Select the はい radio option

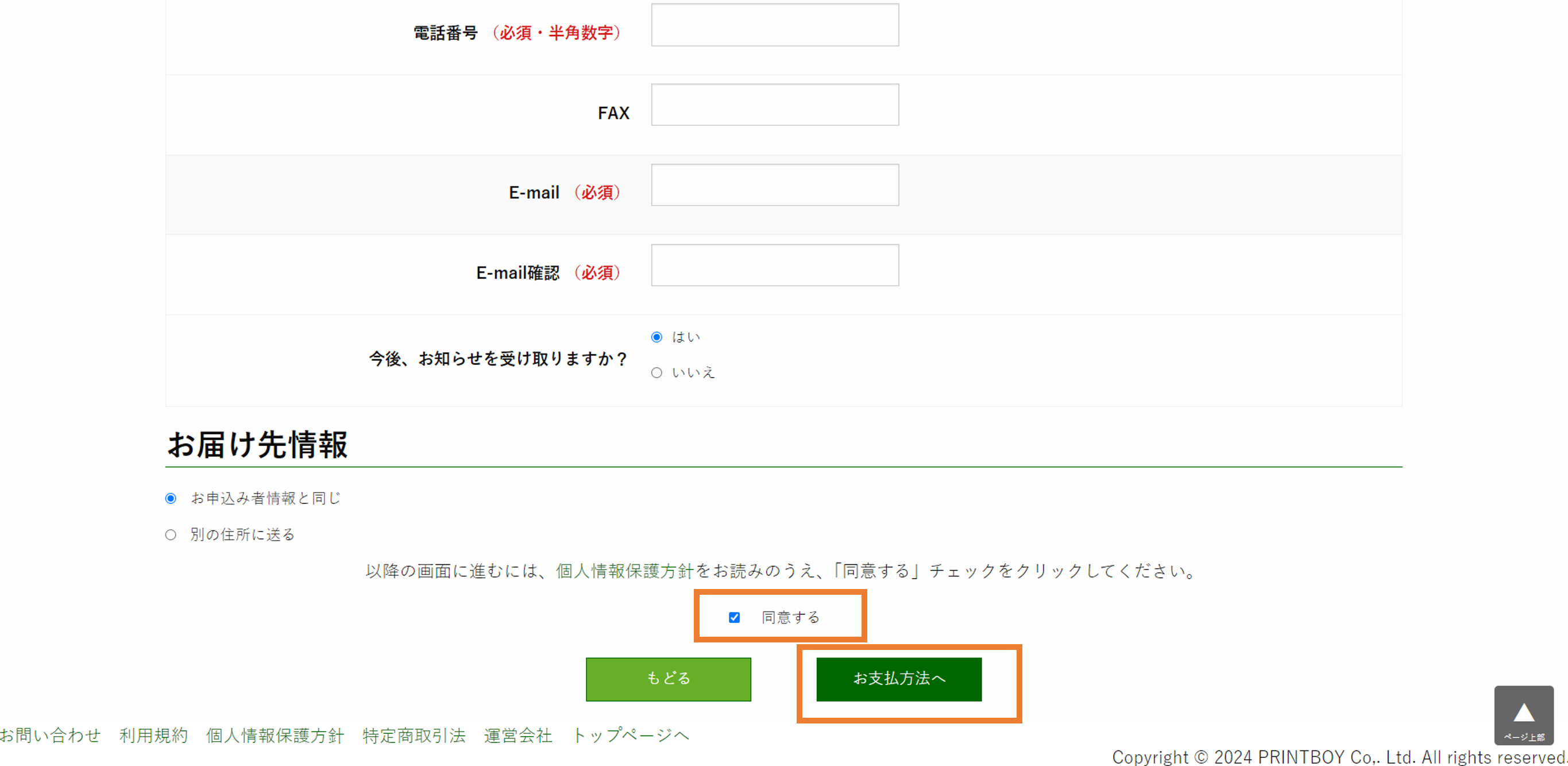point(656,336)
